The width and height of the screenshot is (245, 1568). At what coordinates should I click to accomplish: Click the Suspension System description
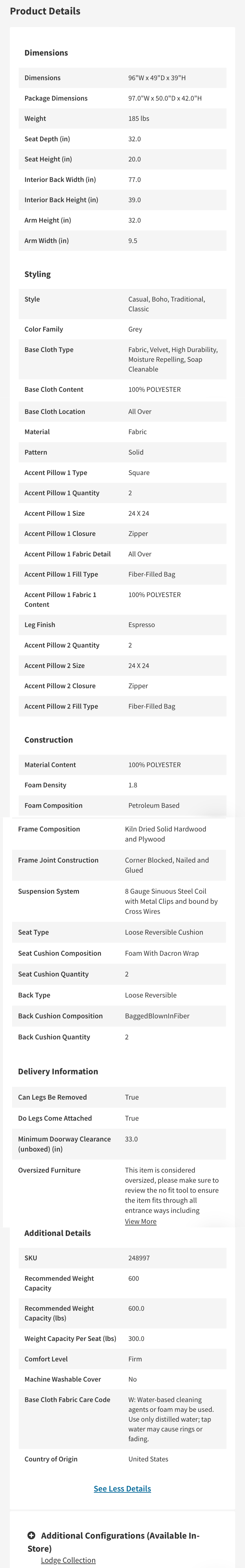click(171, 901)
